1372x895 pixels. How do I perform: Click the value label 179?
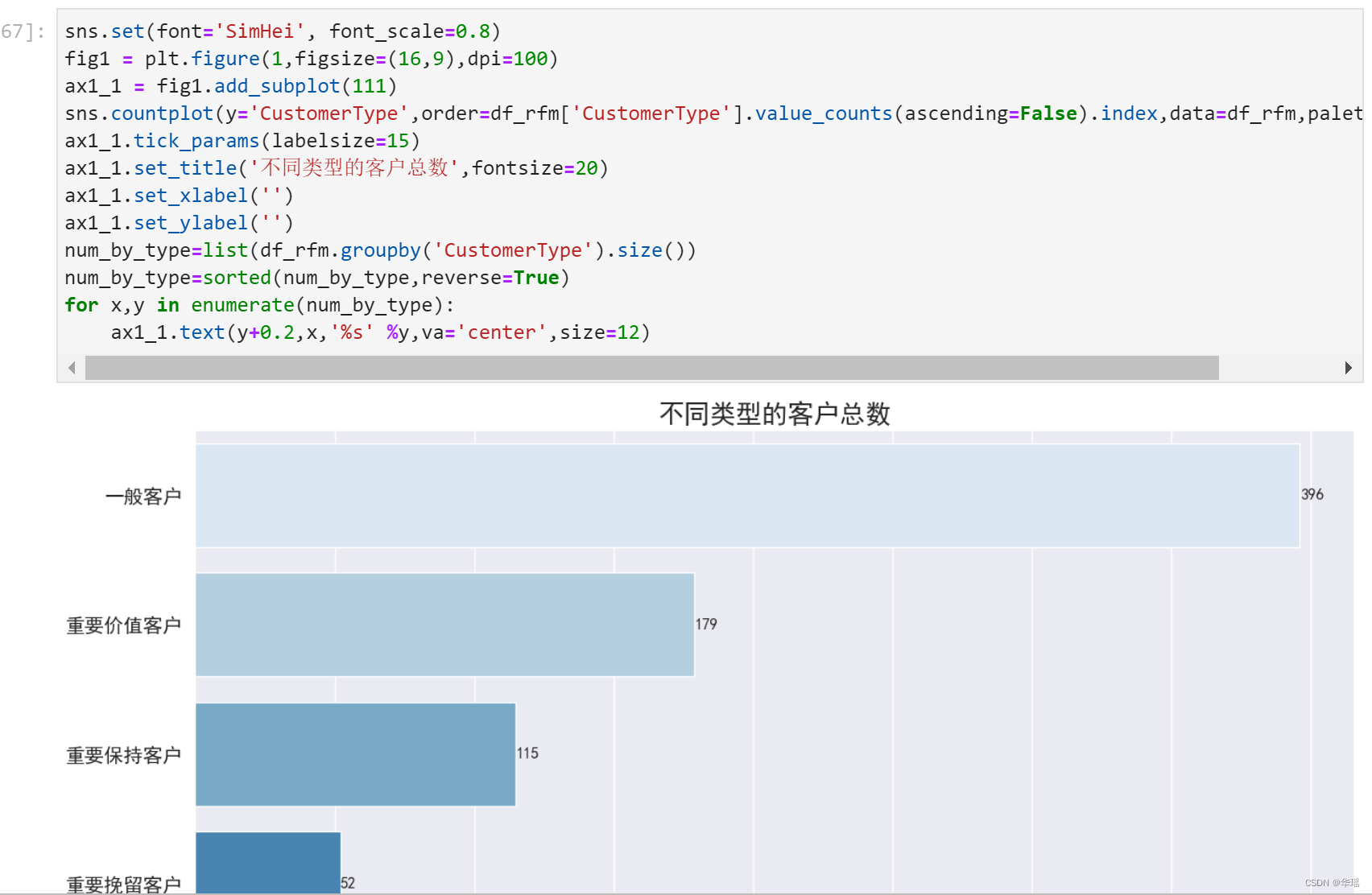pos(706,624)
